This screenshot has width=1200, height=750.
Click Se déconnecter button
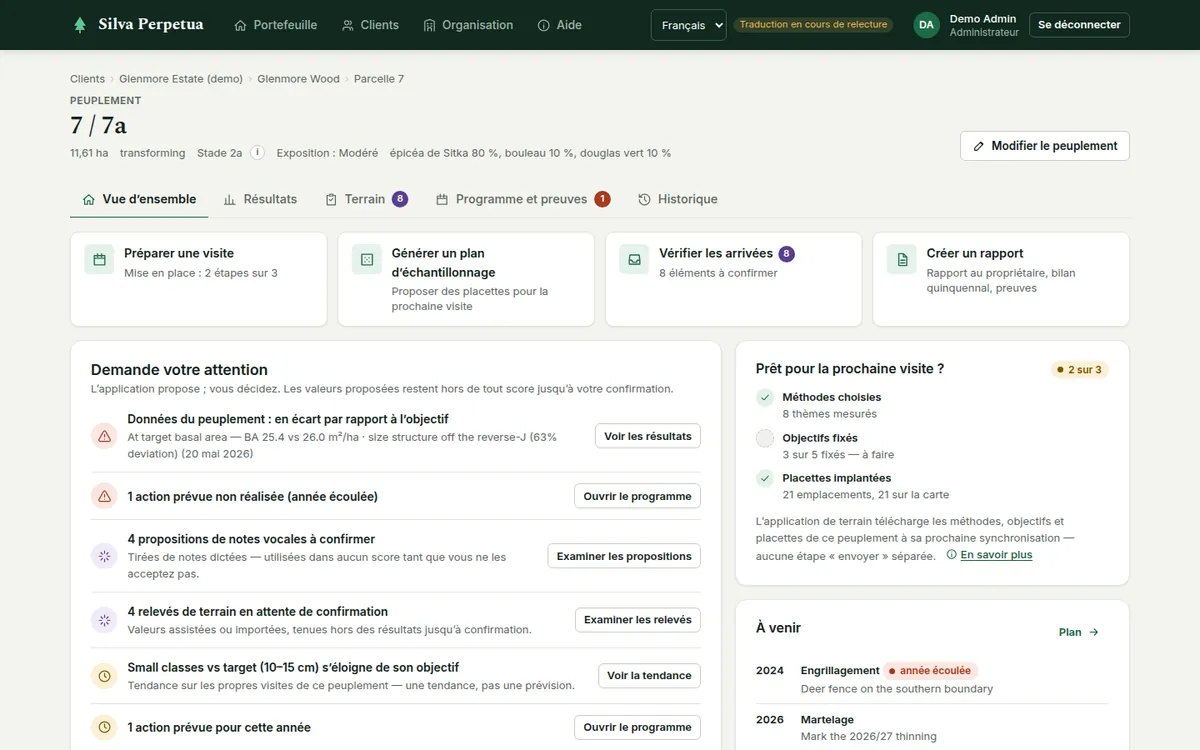1079,25
